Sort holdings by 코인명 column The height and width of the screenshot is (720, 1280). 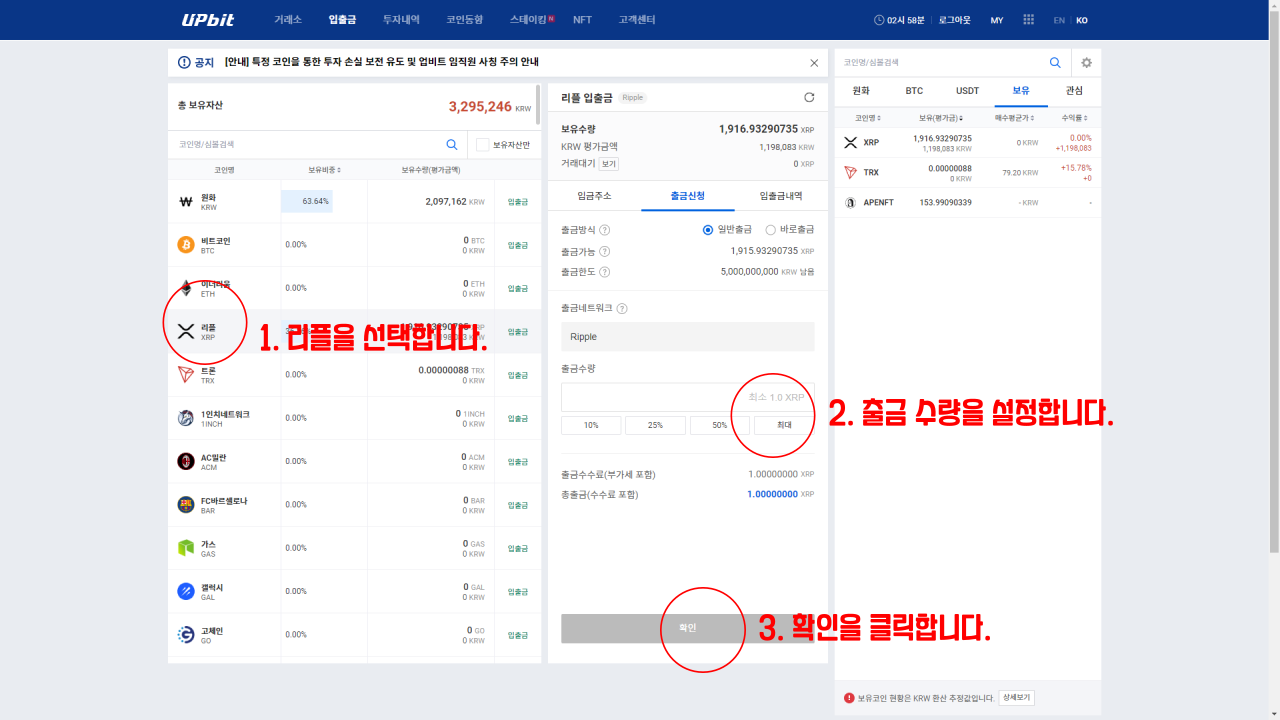point(867,118)
